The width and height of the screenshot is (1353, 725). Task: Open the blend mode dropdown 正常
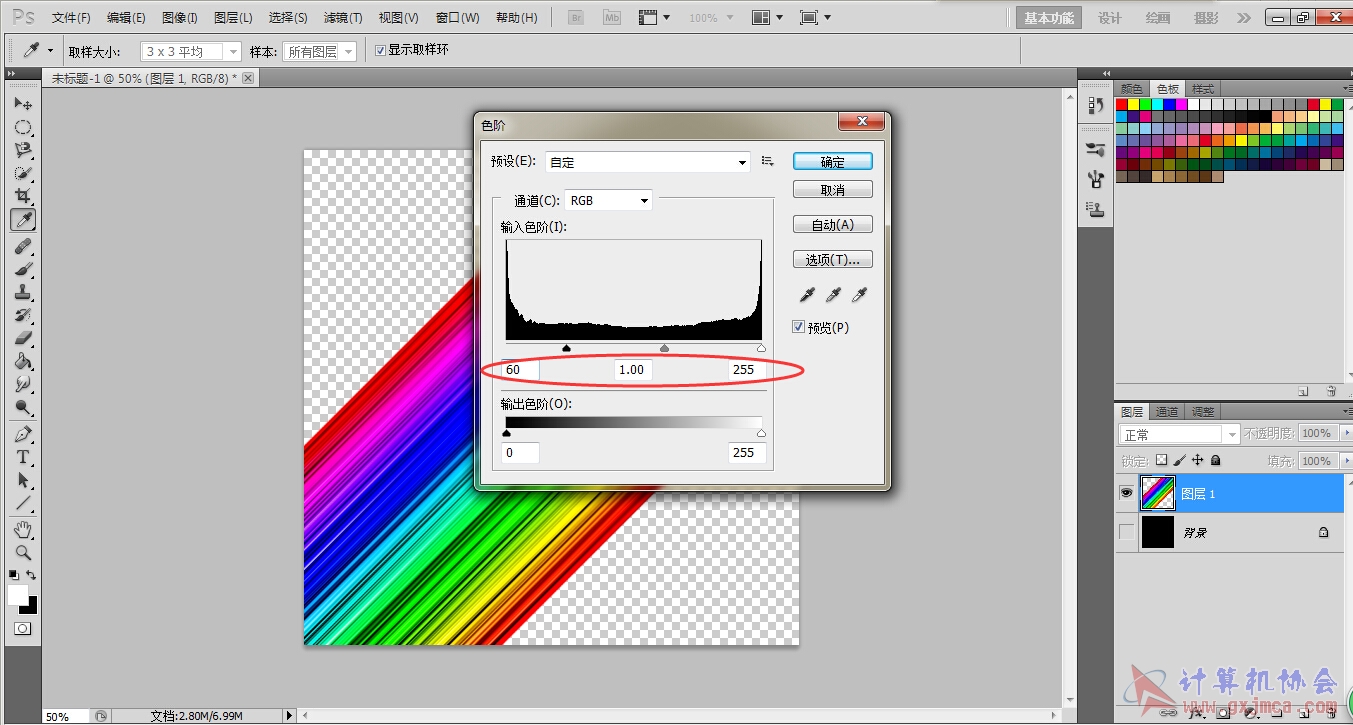click(x=1179, y=434)
